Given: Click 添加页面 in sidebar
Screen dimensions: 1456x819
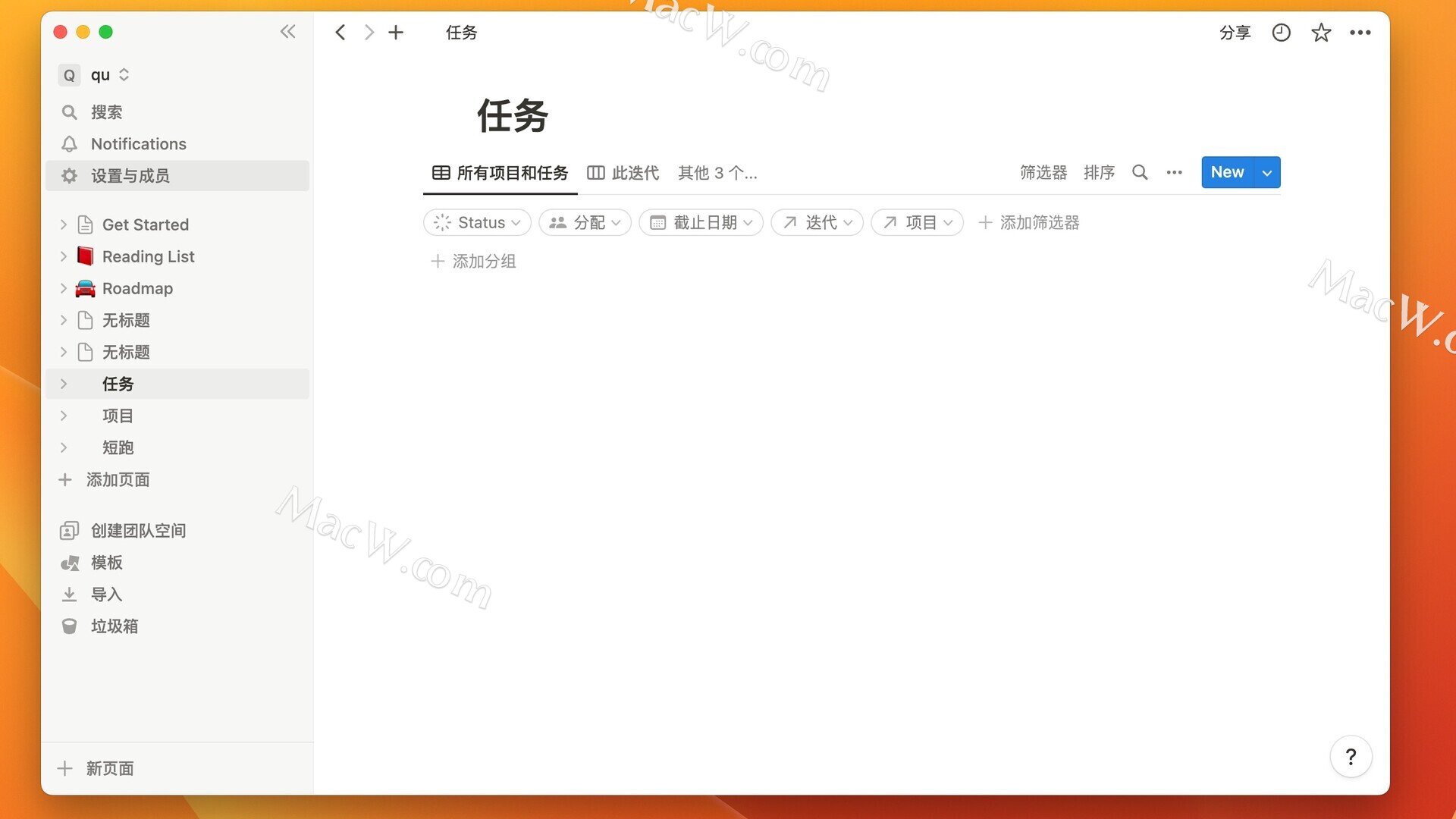Looking at the screenshot, I should point(105,479).
